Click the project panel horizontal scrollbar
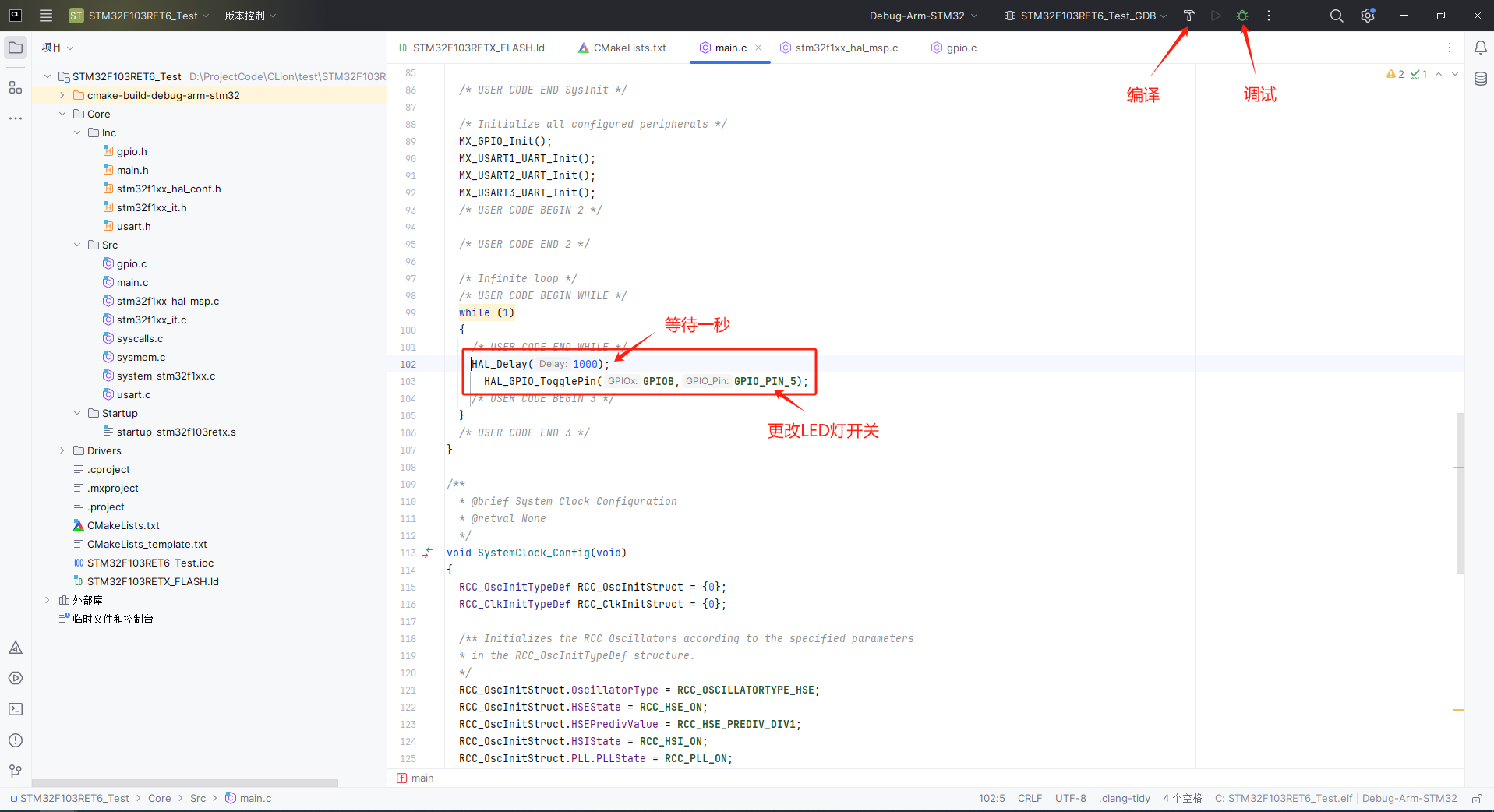 (x=185, y=782)
